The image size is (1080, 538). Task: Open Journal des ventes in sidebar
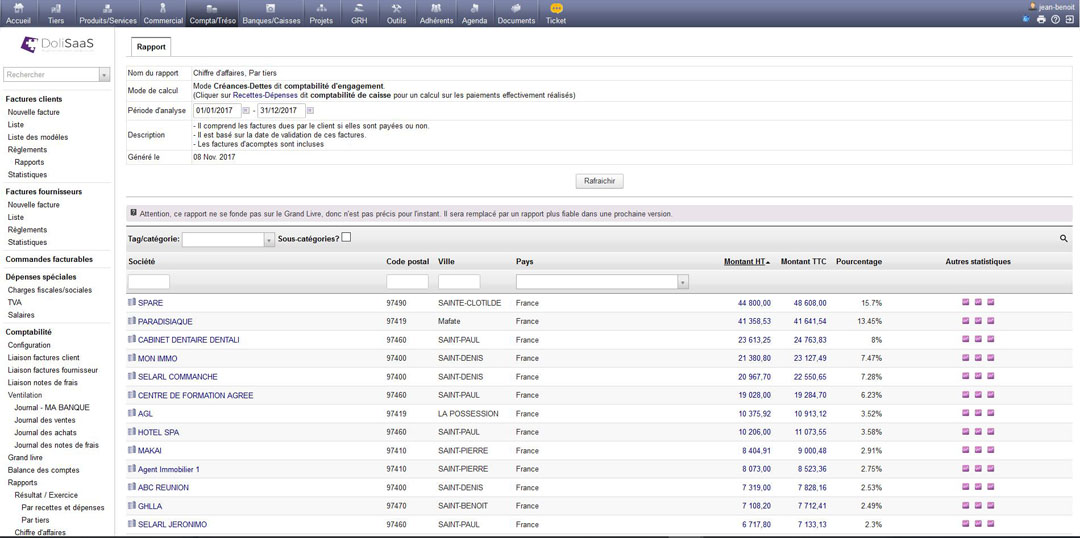tap(45, 420)
